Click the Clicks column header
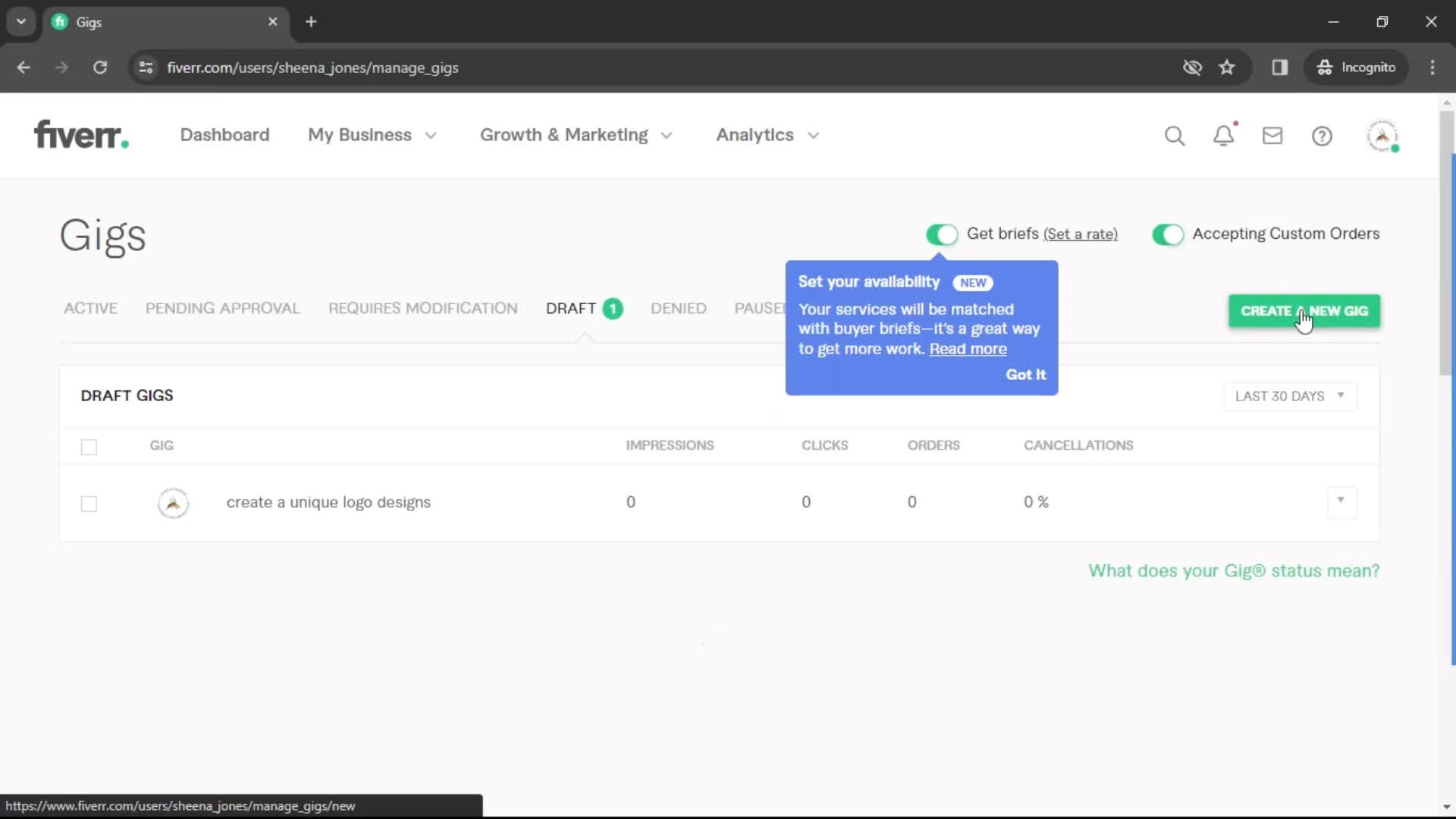 824,446
